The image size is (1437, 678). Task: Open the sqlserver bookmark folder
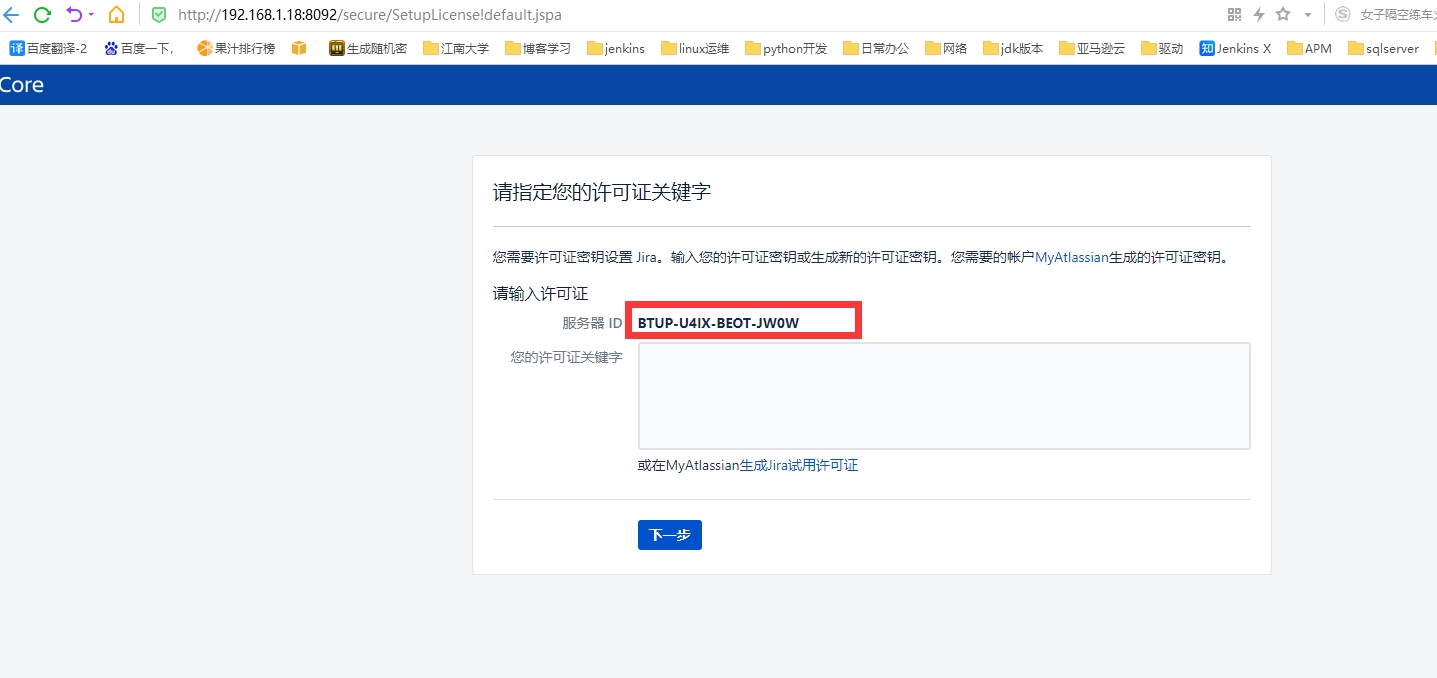pyautogui.click(x=1383, y=48)
